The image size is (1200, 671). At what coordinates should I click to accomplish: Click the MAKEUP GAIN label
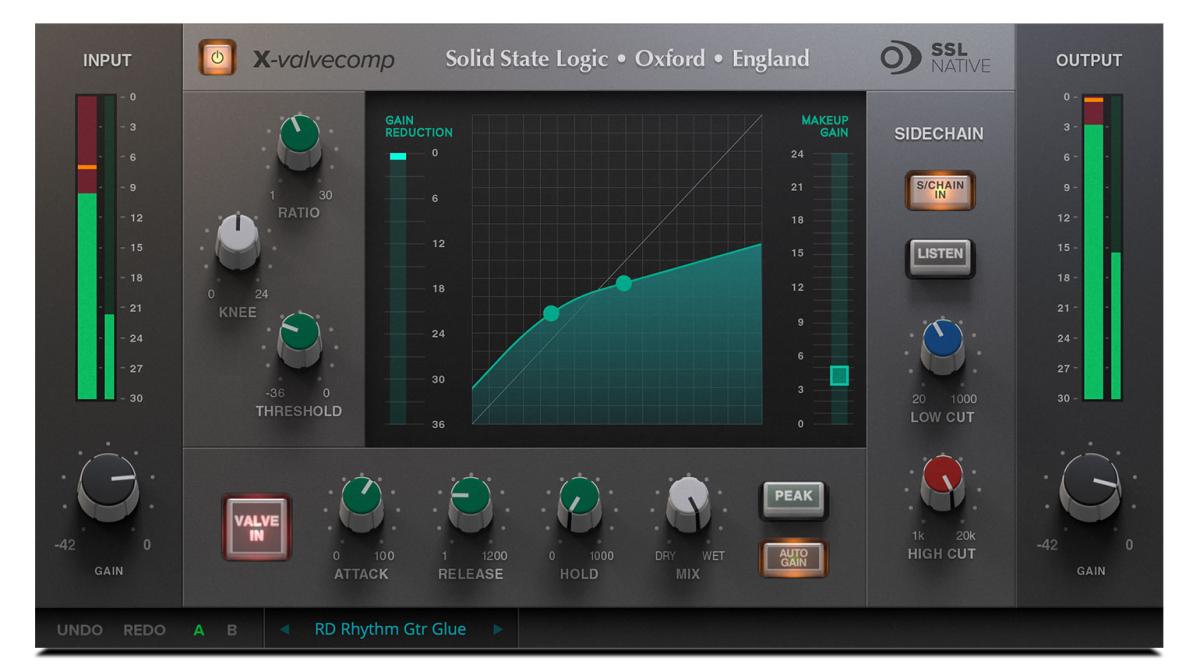(x=825, y=127)
